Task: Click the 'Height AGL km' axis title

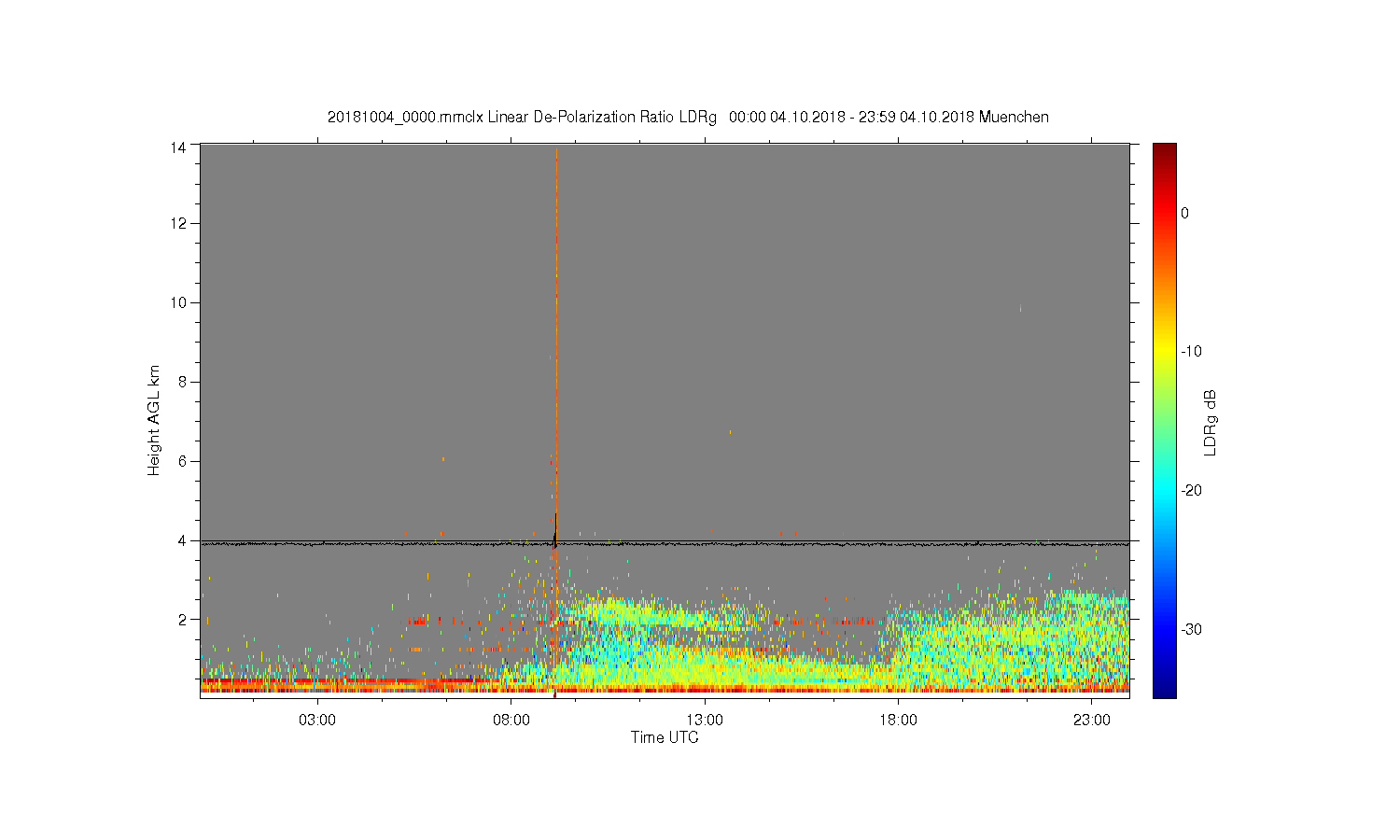Action: (x=154, y=420)
